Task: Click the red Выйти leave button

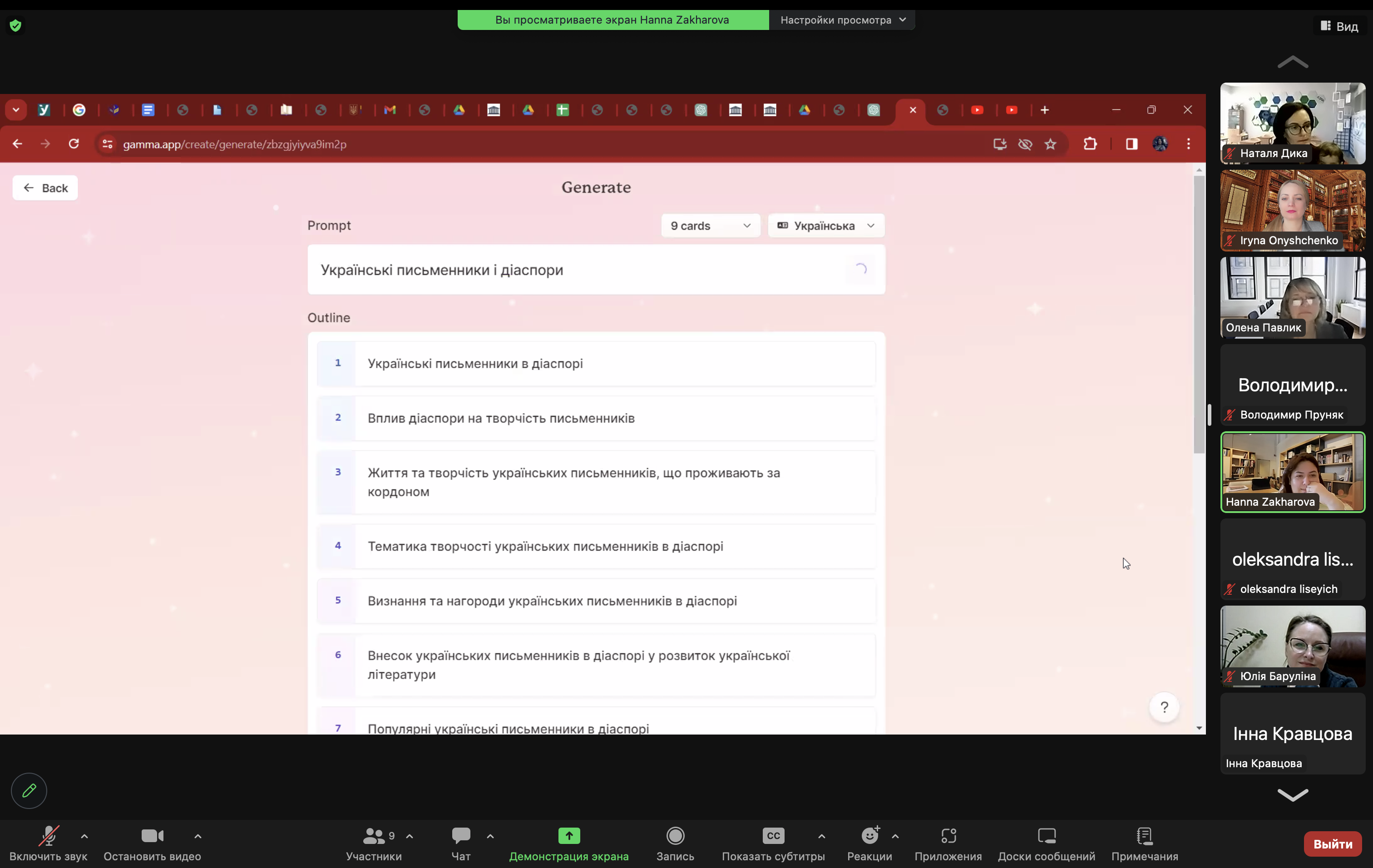Action: tap(1333, 843)
